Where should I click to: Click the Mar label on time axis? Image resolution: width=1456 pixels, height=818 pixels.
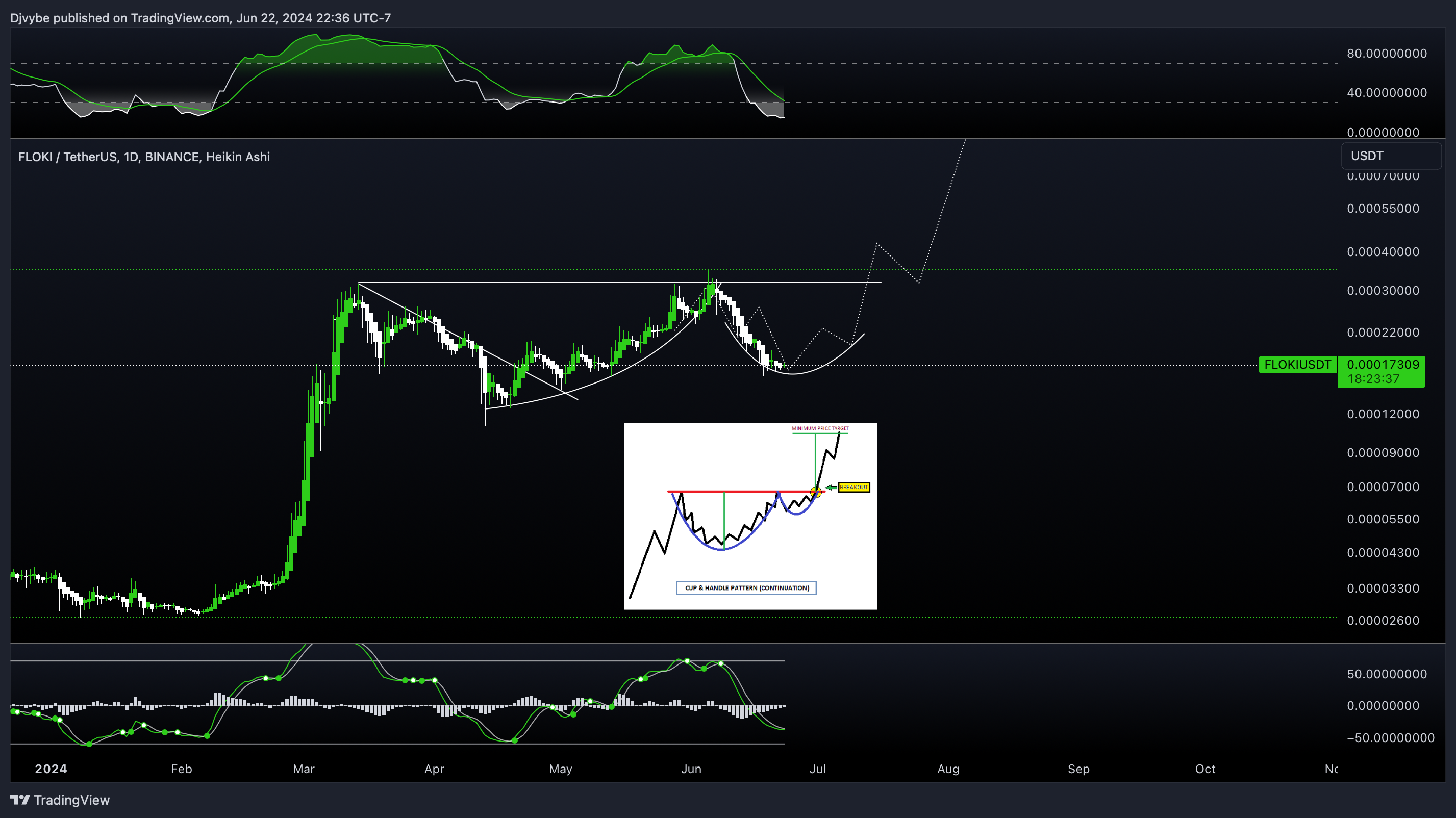[304, 769]
